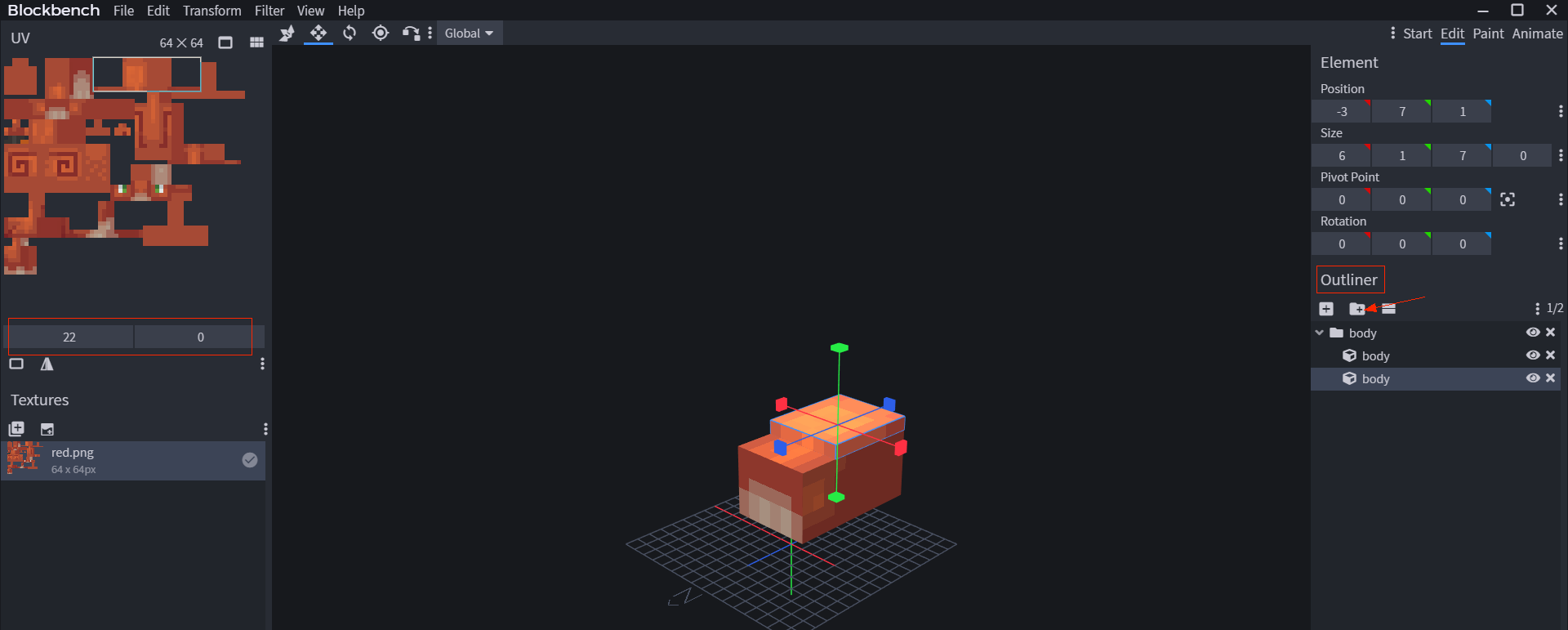The width and height of the screenshot is (1568, 630).
Task: Click the Size inflate field showing 0
Action: click(1522, 155)
